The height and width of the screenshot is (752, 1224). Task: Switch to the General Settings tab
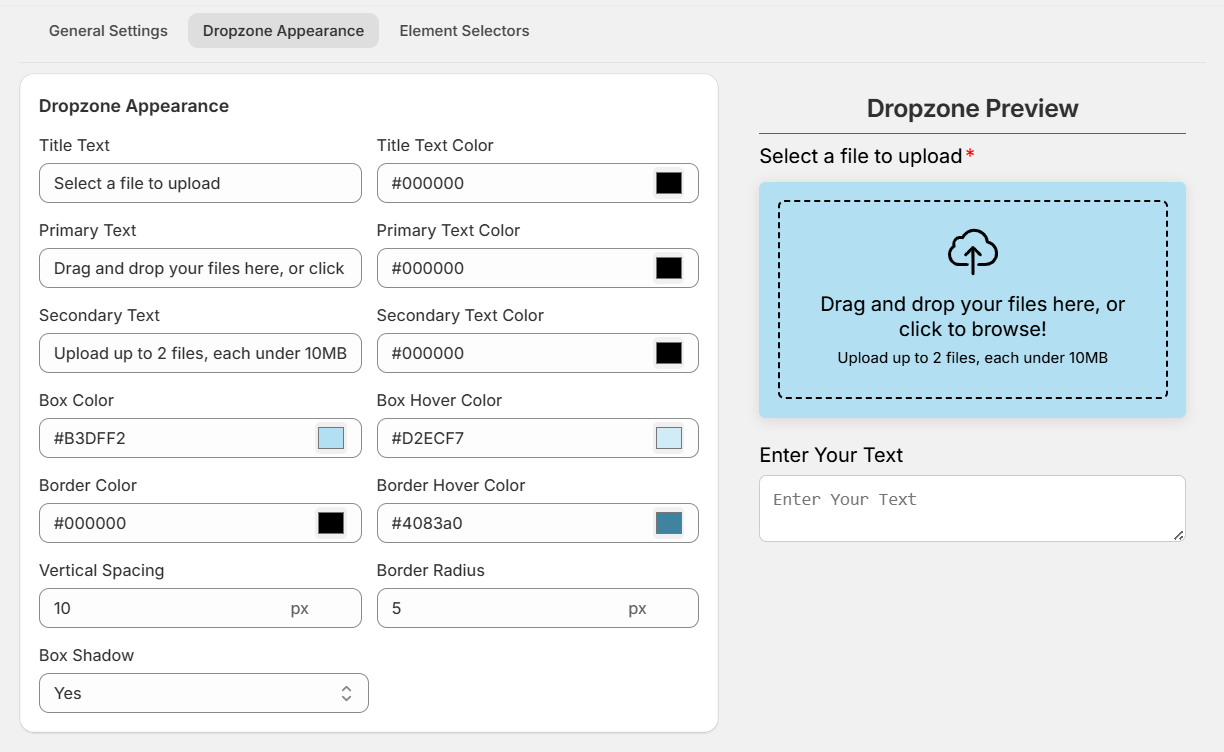pos(108,31)
